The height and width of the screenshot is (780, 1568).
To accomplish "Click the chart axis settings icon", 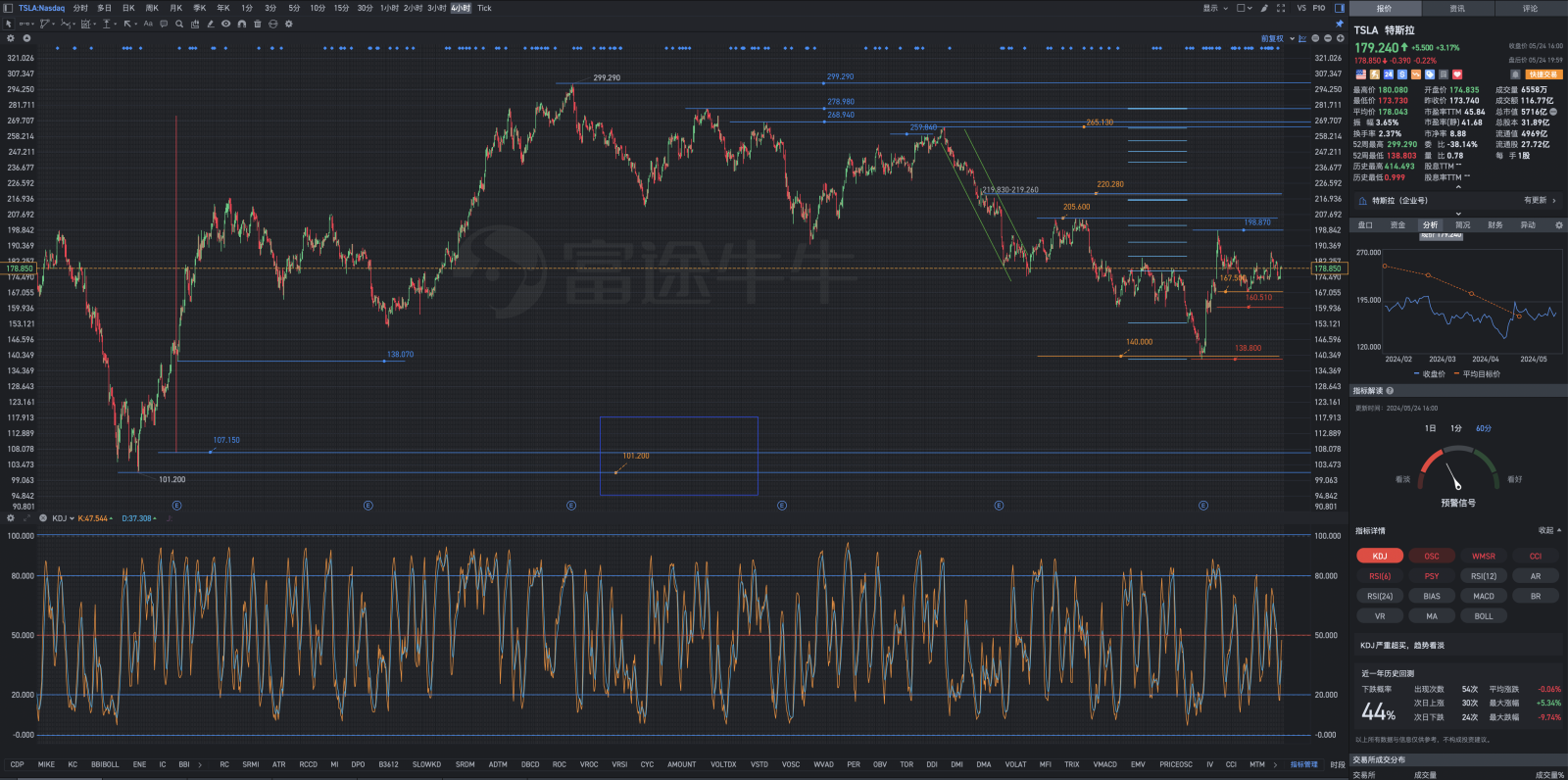I will (x=1302, y=38).
